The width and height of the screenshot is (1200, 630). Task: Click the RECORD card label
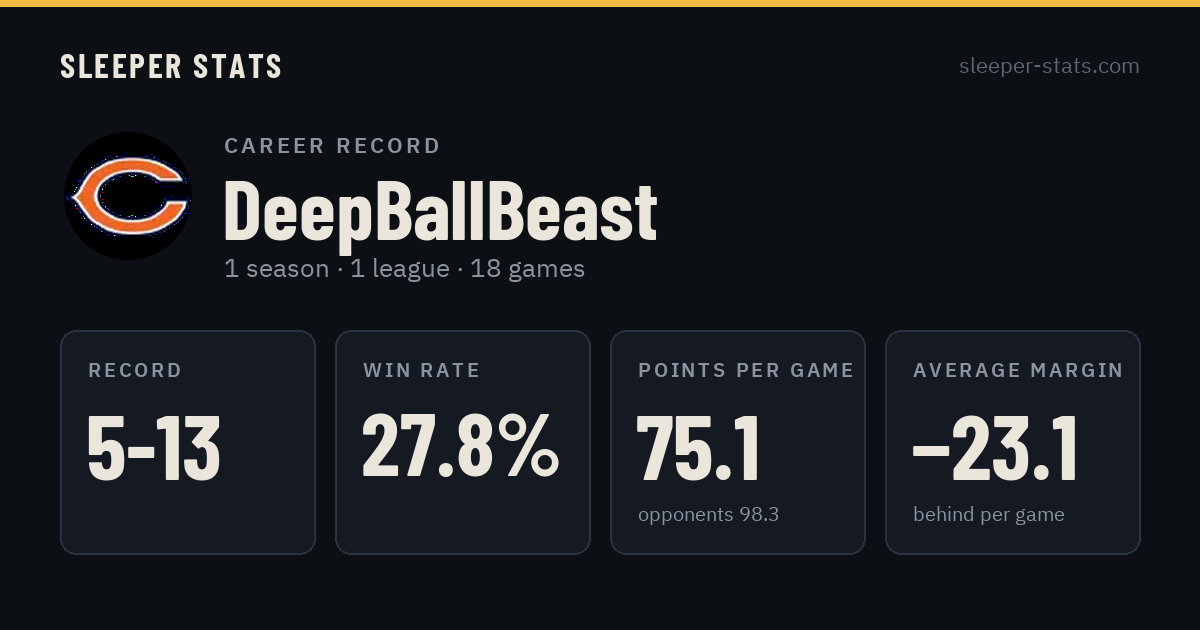coord(135,370)
